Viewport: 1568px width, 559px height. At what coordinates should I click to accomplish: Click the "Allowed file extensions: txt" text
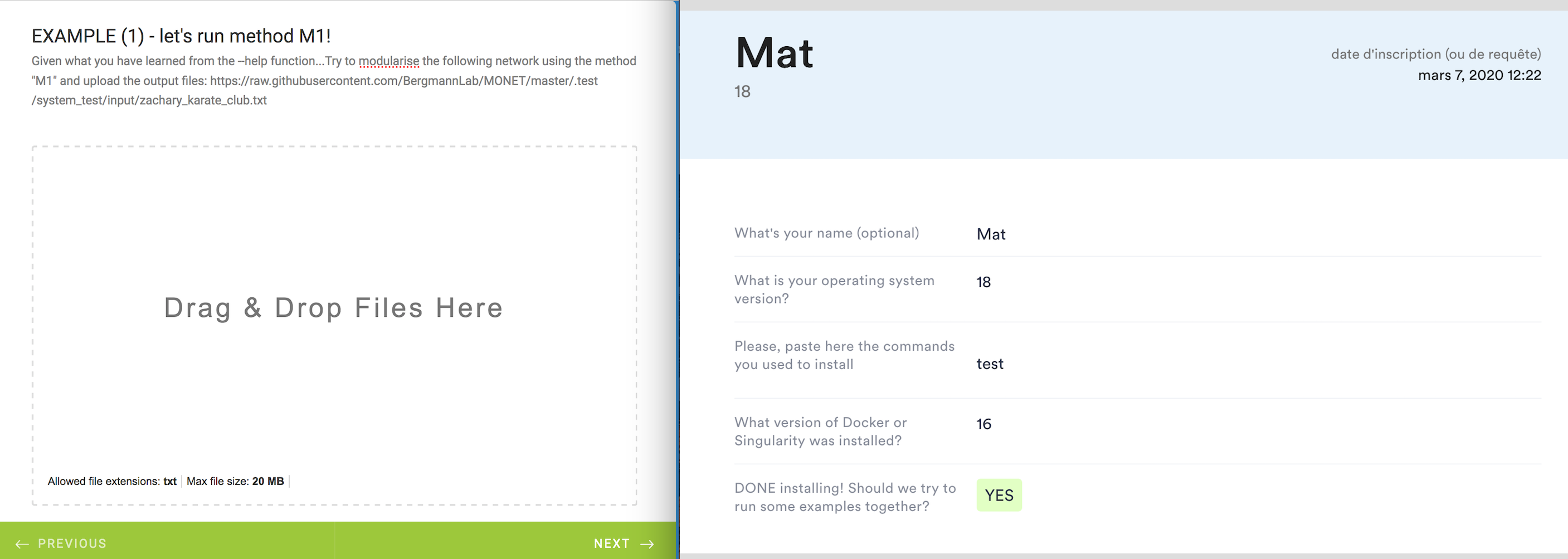click(x=112, y=481)
